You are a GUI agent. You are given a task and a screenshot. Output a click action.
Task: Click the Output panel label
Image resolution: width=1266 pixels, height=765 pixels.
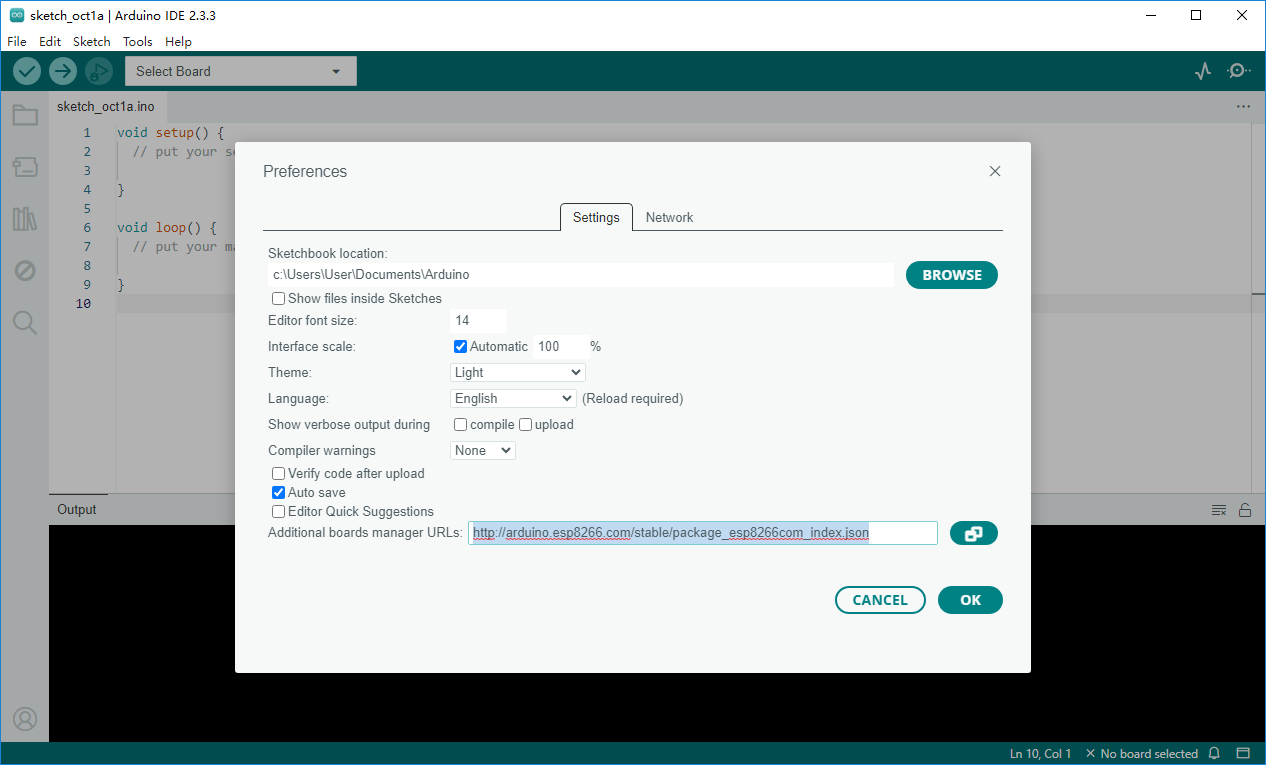coord(77,509)
